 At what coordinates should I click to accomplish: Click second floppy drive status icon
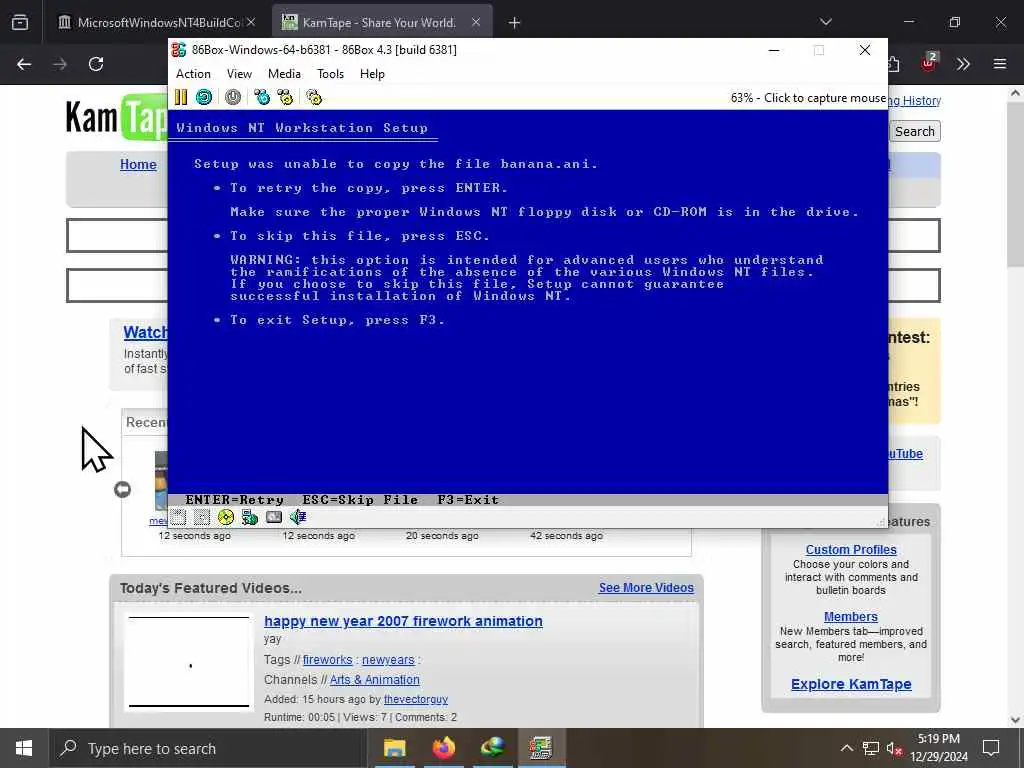(x=202, y=517)
